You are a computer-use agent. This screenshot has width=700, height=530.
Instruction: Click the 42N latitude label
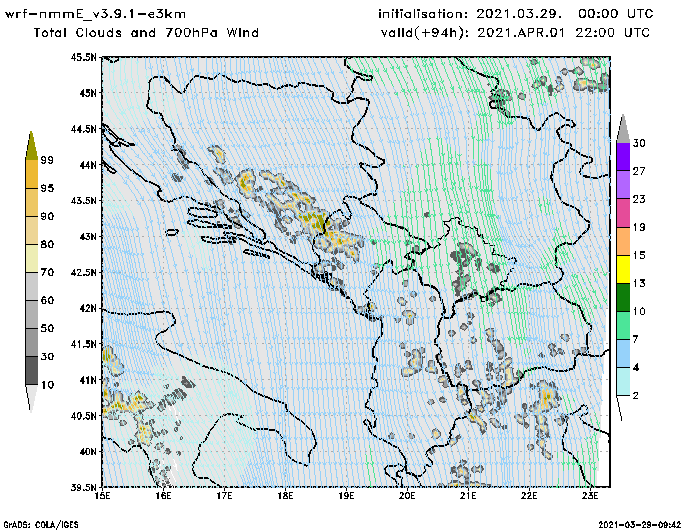(88, 308)
